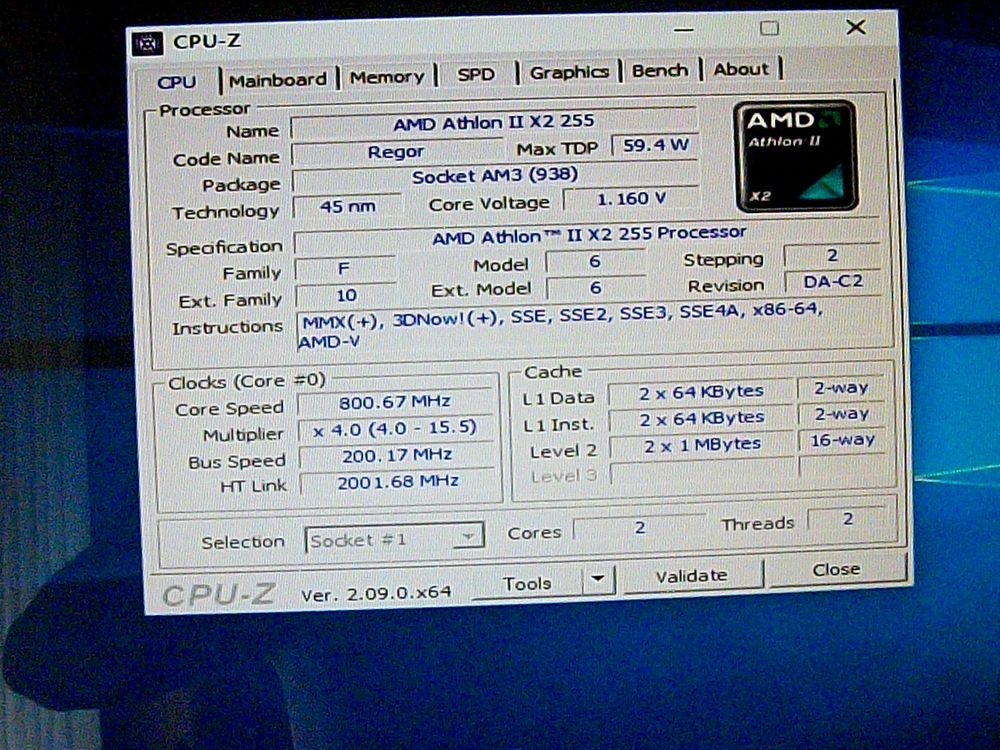Click the Family value F
The height and width of the screenshot is (750, 1000).
point(344,269)
